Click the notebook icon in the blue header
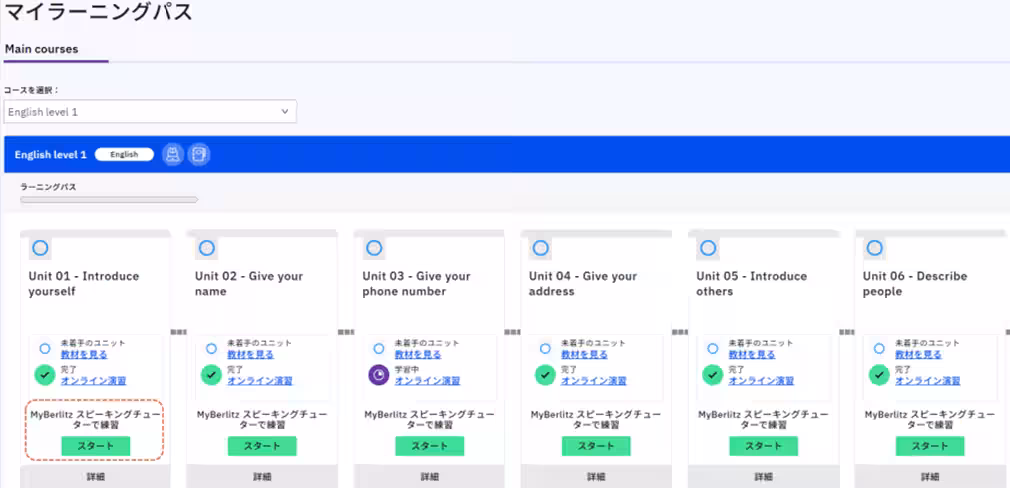Image resolution: width=1010 pixels, height=488 pixels. [x=199, y=154]
